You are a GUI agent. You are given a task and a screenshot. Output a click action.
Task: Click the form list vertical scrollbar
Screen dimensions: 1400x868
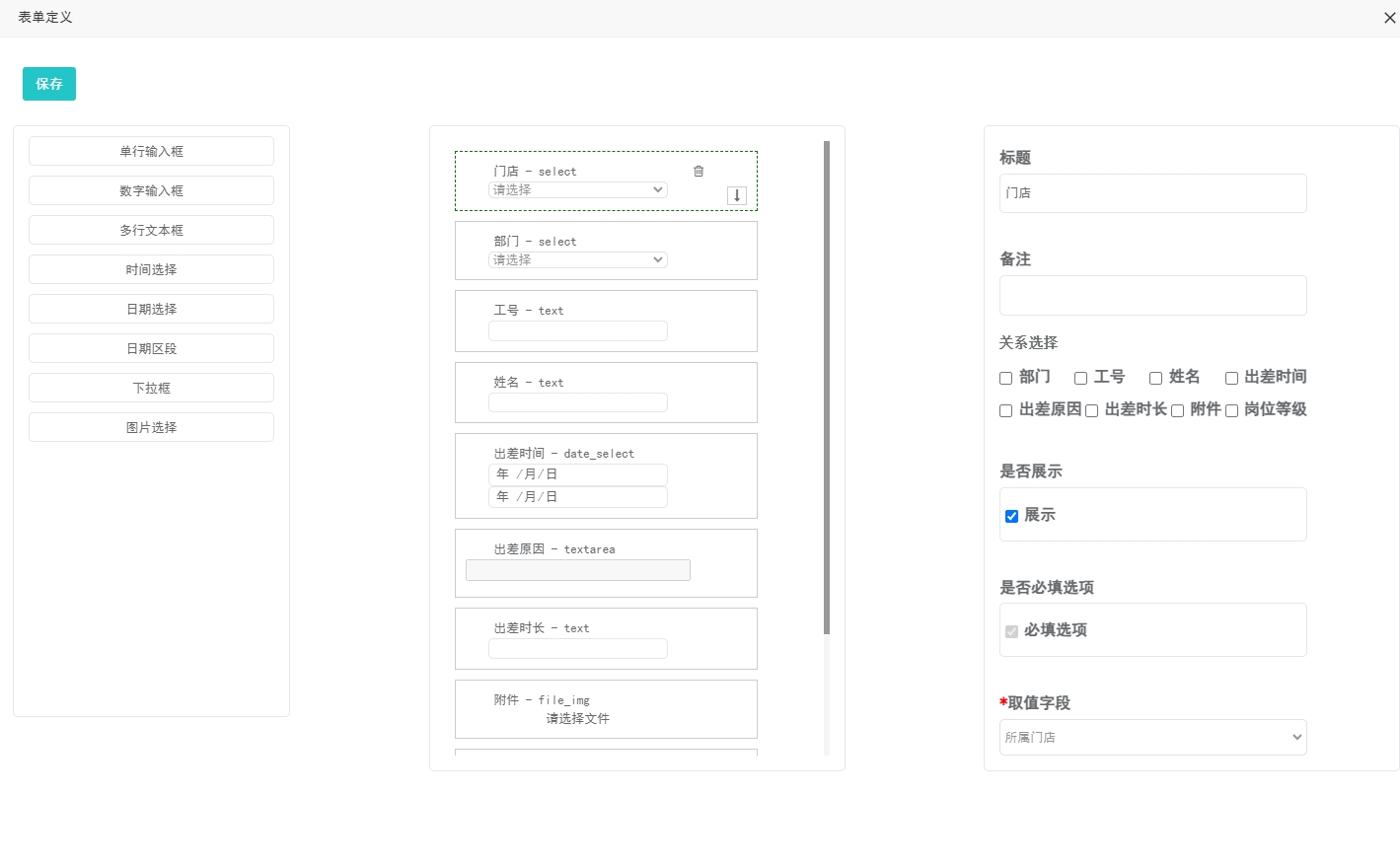pyautogui.click(x=827, y=388)
